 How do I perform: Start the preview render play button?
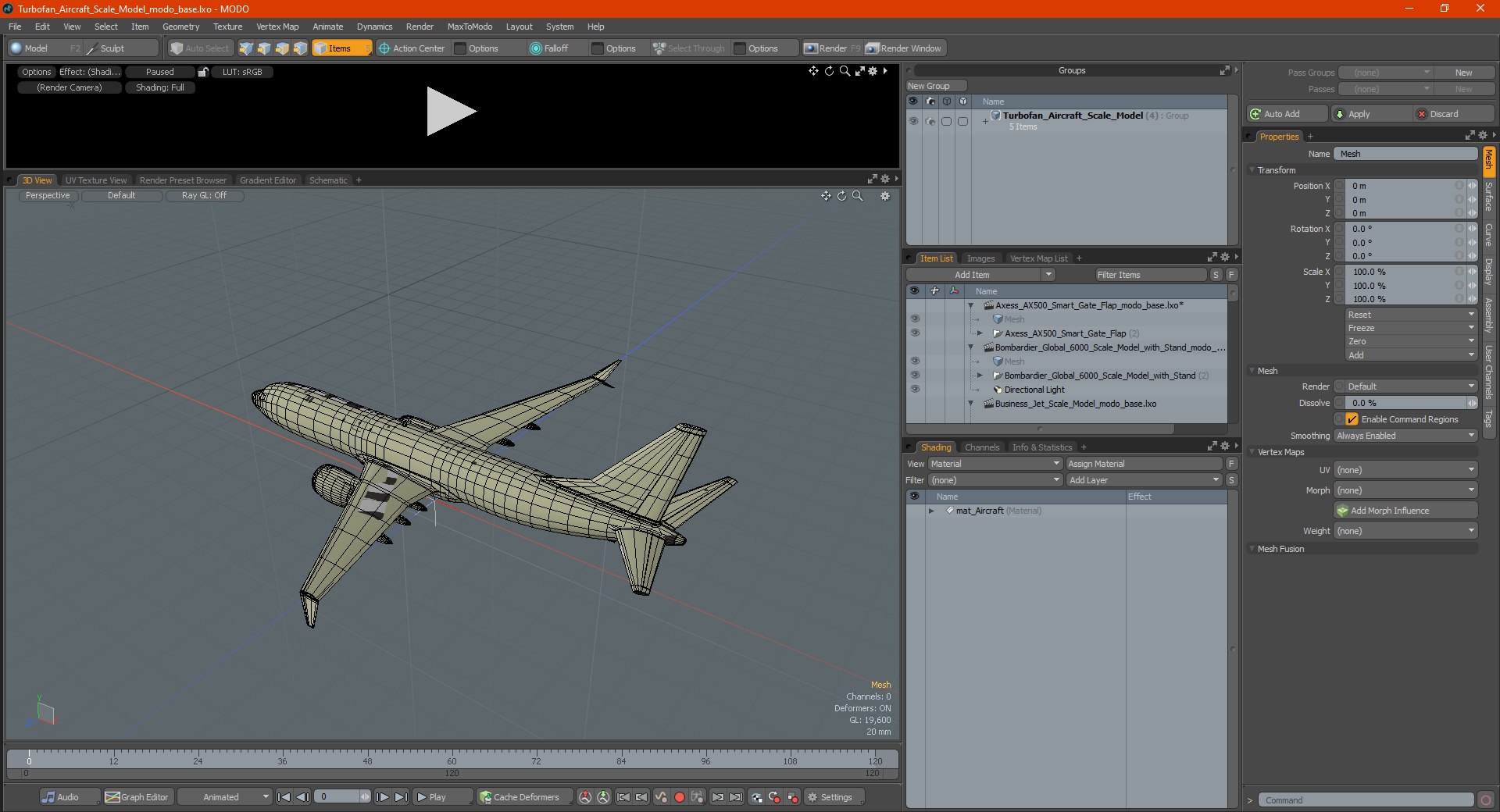tap(451, 112)
